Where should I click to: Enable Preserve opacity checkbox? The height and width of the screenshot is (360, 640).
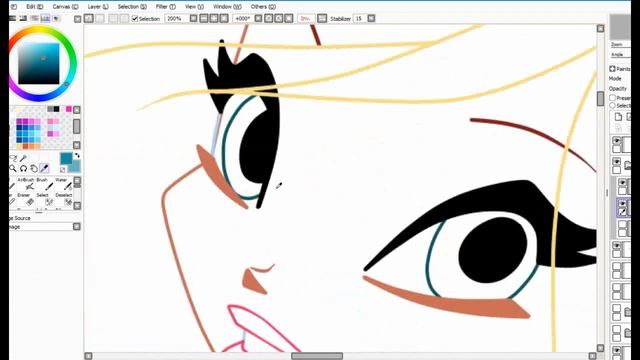(x=612, y=98)
